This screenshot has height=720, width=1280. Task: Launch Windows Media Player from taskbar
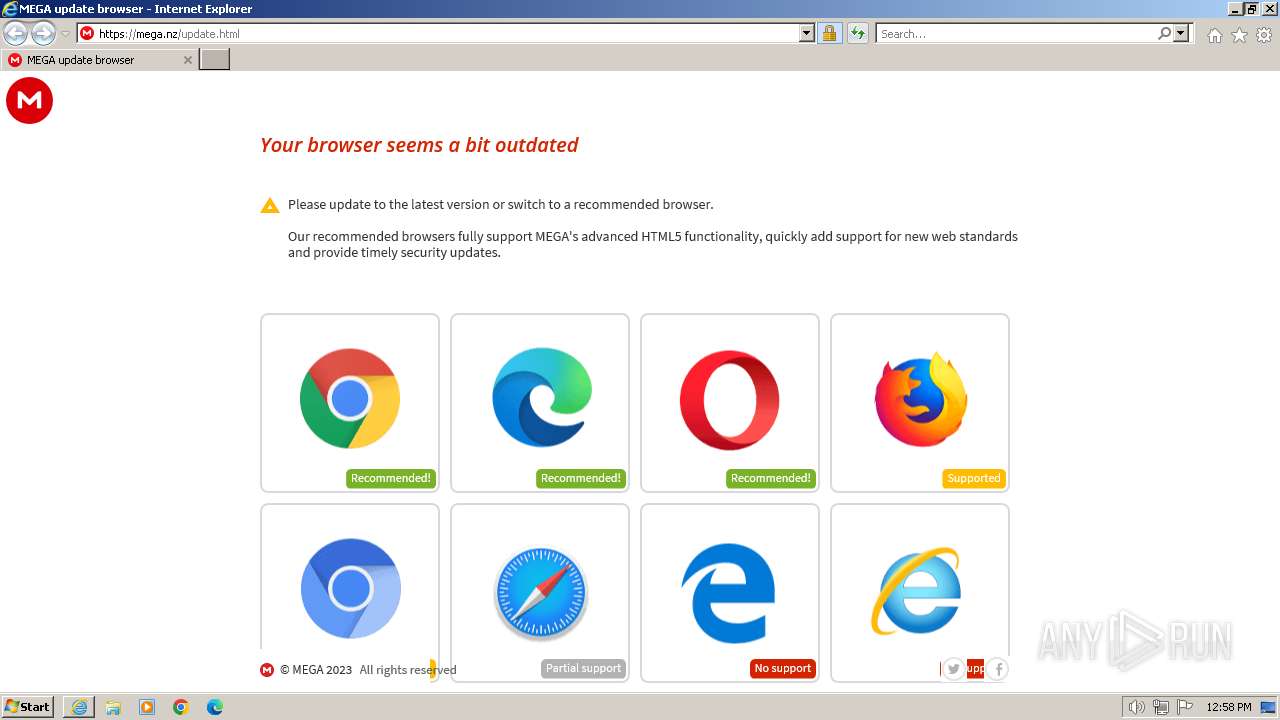[x=147, y=707]
